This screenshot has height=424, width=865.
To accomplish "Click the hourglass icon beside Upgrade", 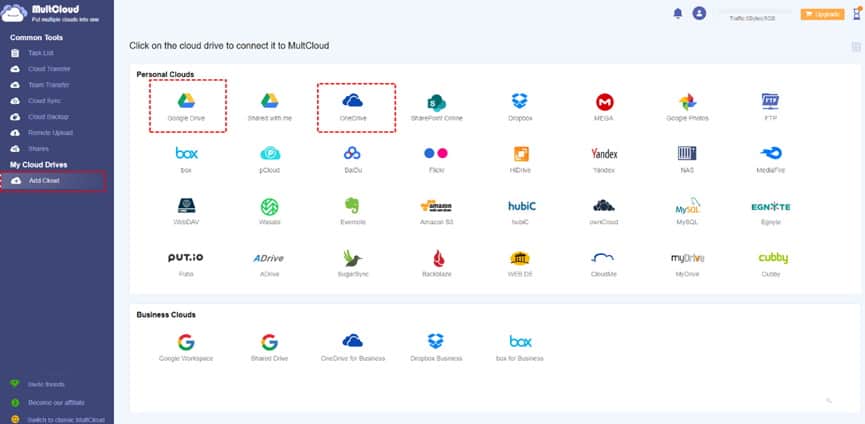I will point(856,14).
